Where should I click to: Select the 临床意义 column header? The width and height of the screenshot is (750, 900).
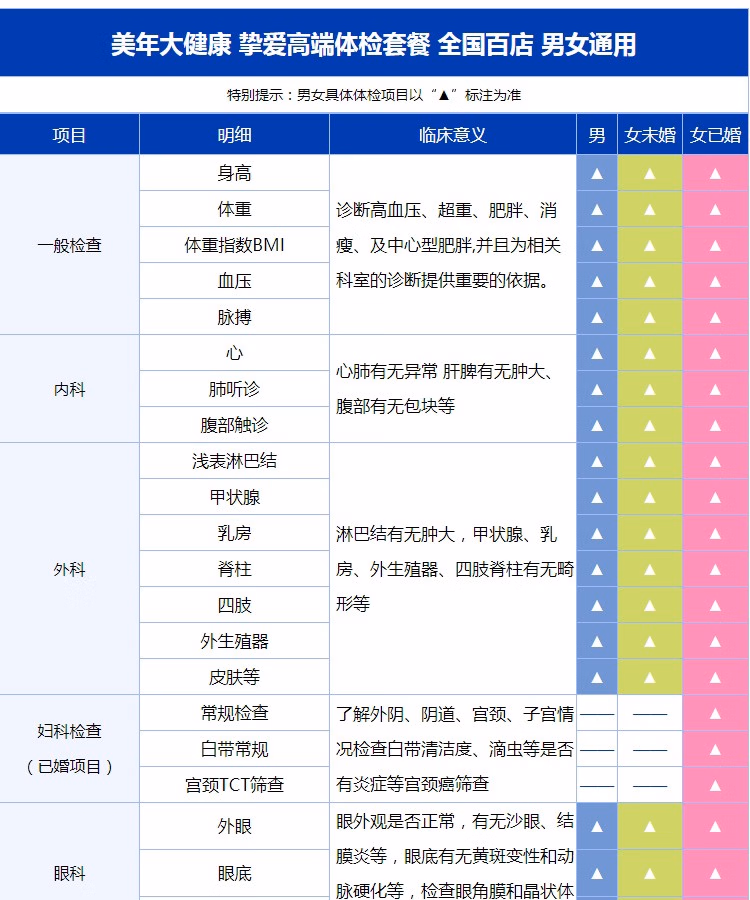click(x=453, y=135)
